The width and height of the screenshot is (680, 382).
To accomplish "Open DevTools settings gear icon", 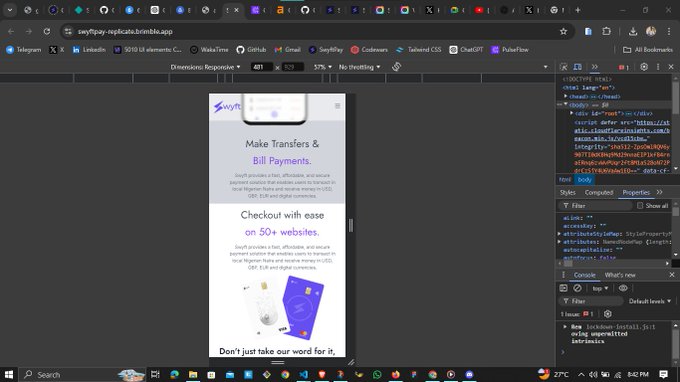I will [x=644, y=67].
